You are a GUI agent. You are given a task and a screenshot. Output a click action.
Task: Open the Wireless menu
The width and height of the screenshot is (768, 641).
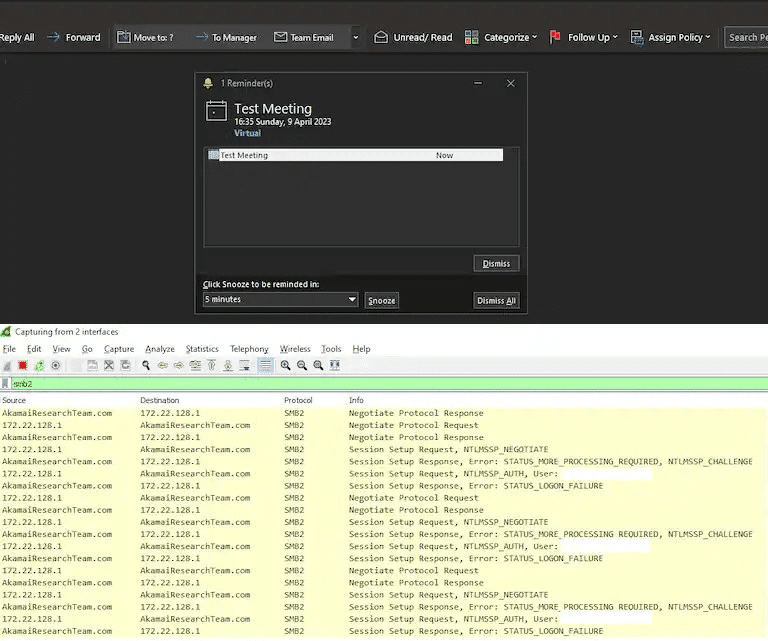(295, 349)
